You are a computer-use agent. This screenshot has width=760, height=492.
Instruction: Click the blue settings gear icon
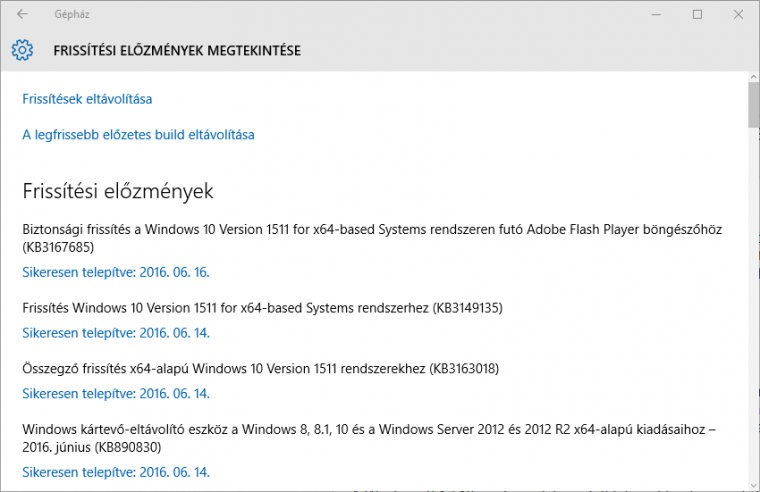tap(22, 50)
